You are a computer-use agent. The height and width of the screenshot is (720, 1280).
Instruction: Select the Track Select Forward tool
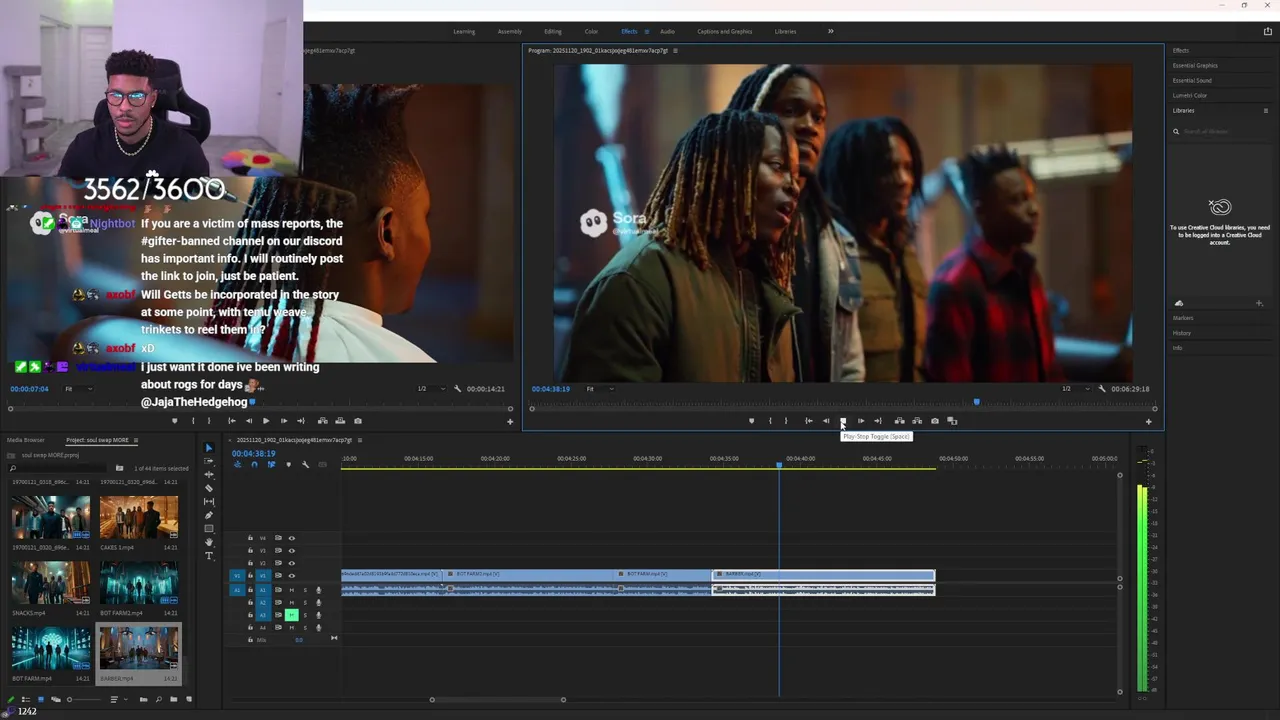point(209,461)
